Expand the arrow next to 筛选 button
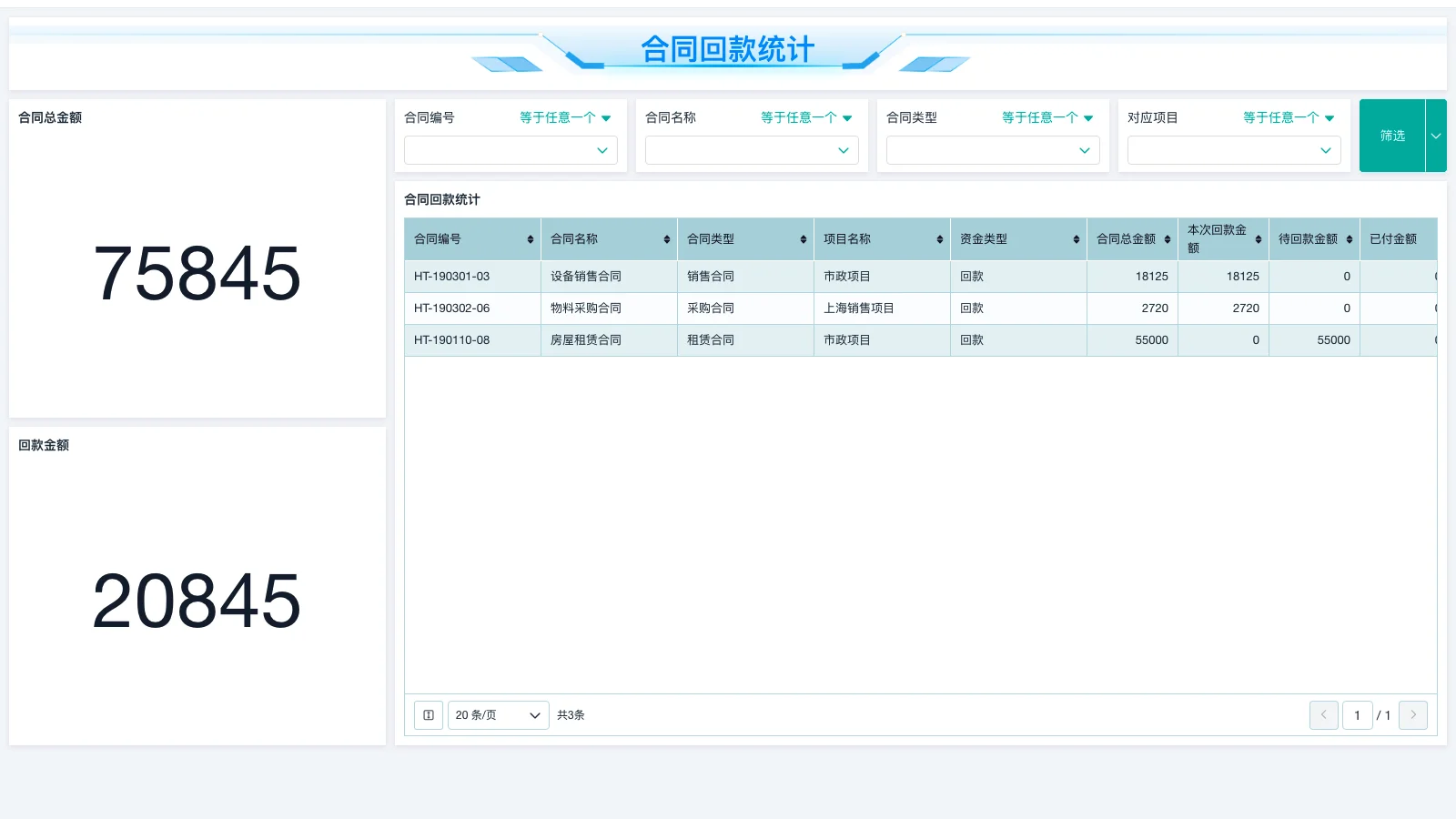This screenshot has width=1456, height=819. [1436, 136]
